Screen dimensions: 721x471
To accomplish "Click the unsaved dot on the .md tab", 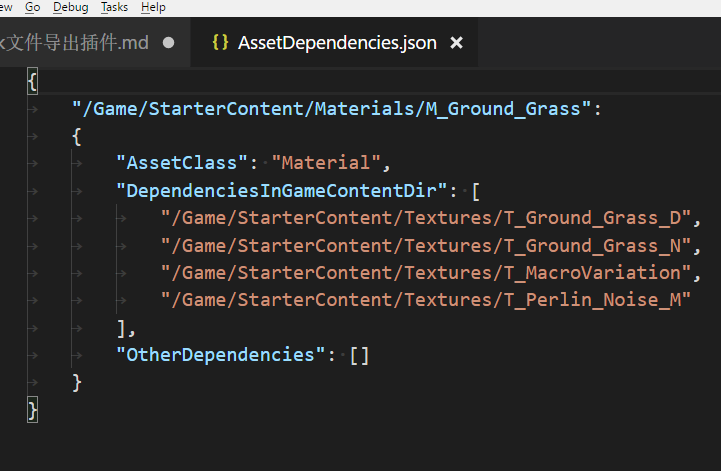I will point(168,43).
